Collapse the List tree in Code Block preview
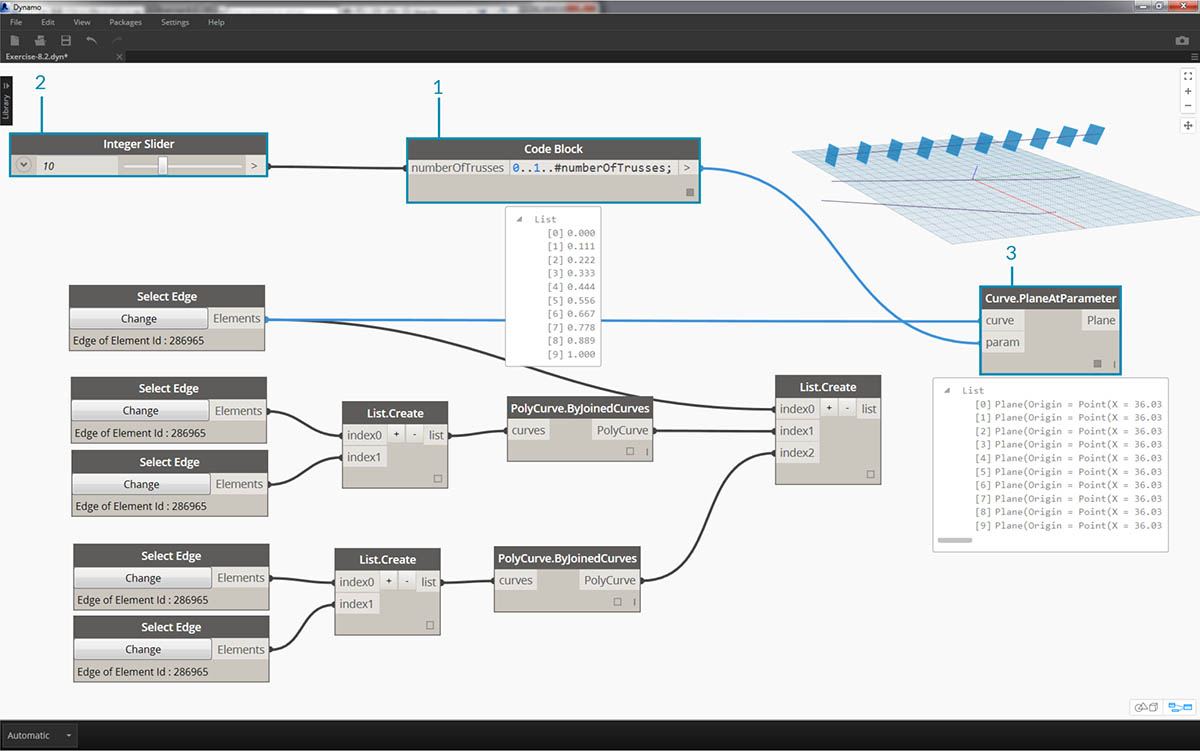 click(x=518, y=219)
